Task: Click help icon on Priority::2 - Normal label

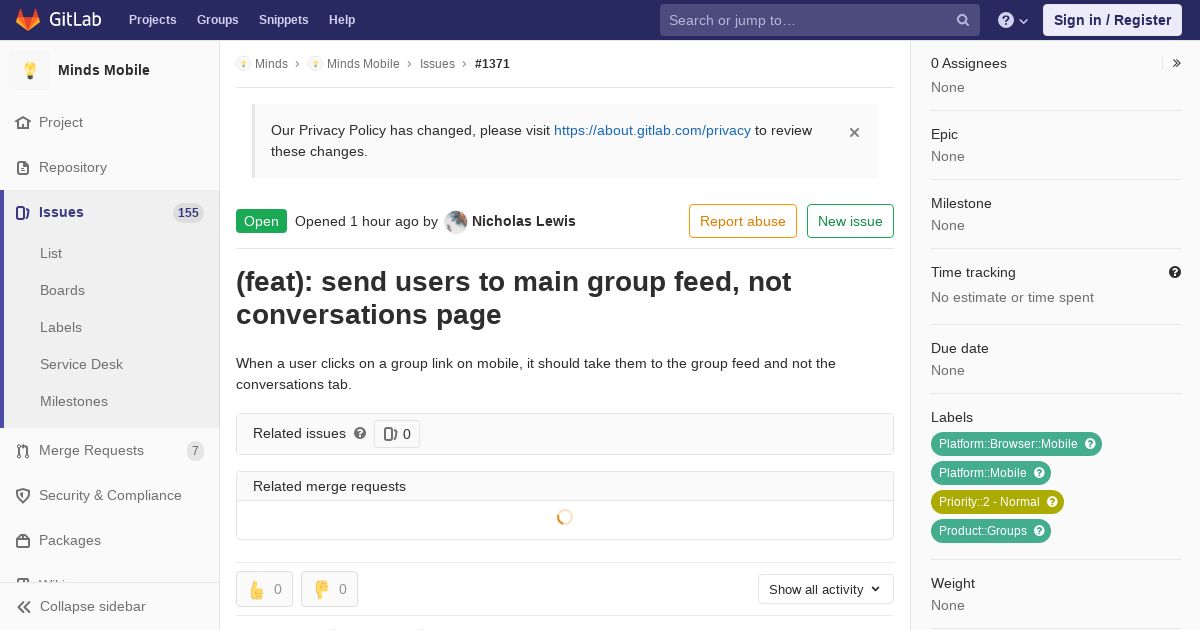Action: click(x=1052, y=502)
